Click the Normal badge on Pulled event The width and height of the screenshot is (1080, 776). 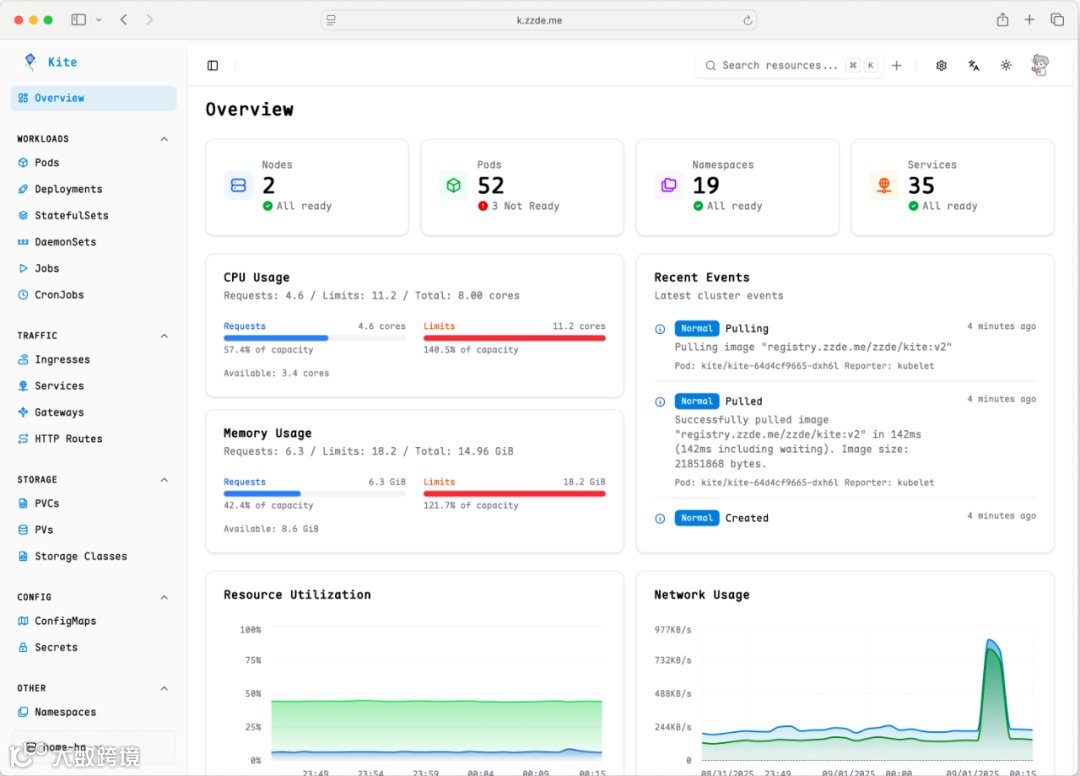point(696,401)
